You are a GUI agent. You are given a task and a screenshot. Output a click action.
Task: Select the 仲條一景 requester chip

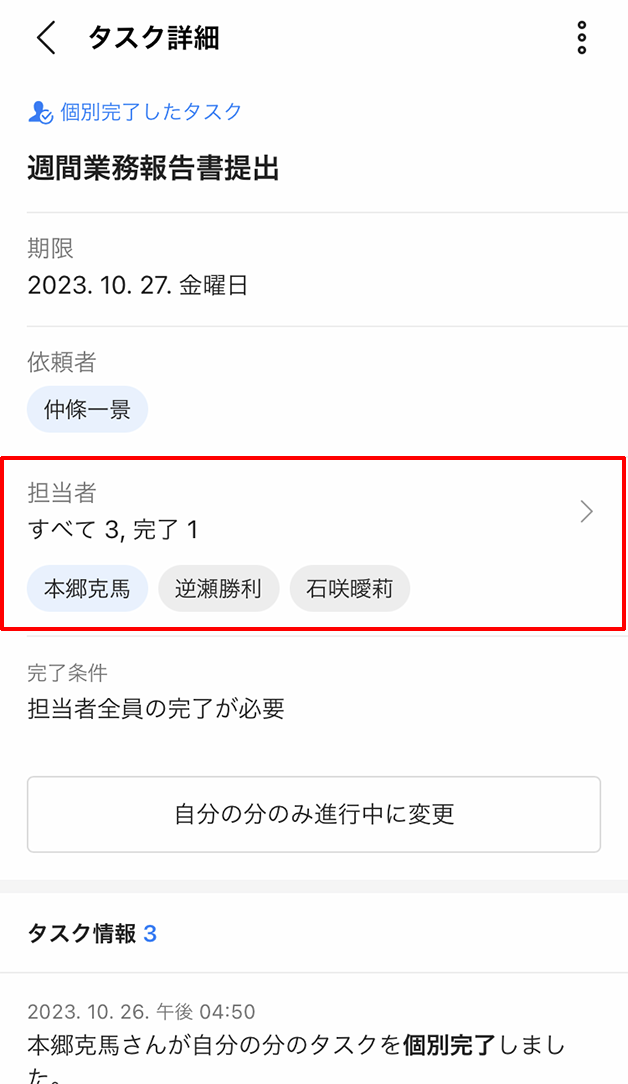click(87, 410)
